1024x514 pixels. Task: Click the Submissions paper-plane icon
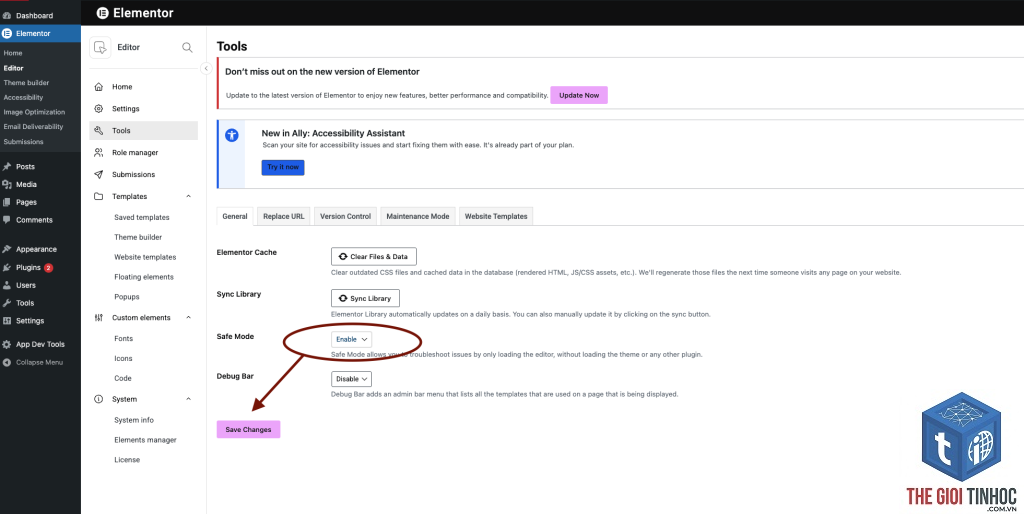point(99,174)
